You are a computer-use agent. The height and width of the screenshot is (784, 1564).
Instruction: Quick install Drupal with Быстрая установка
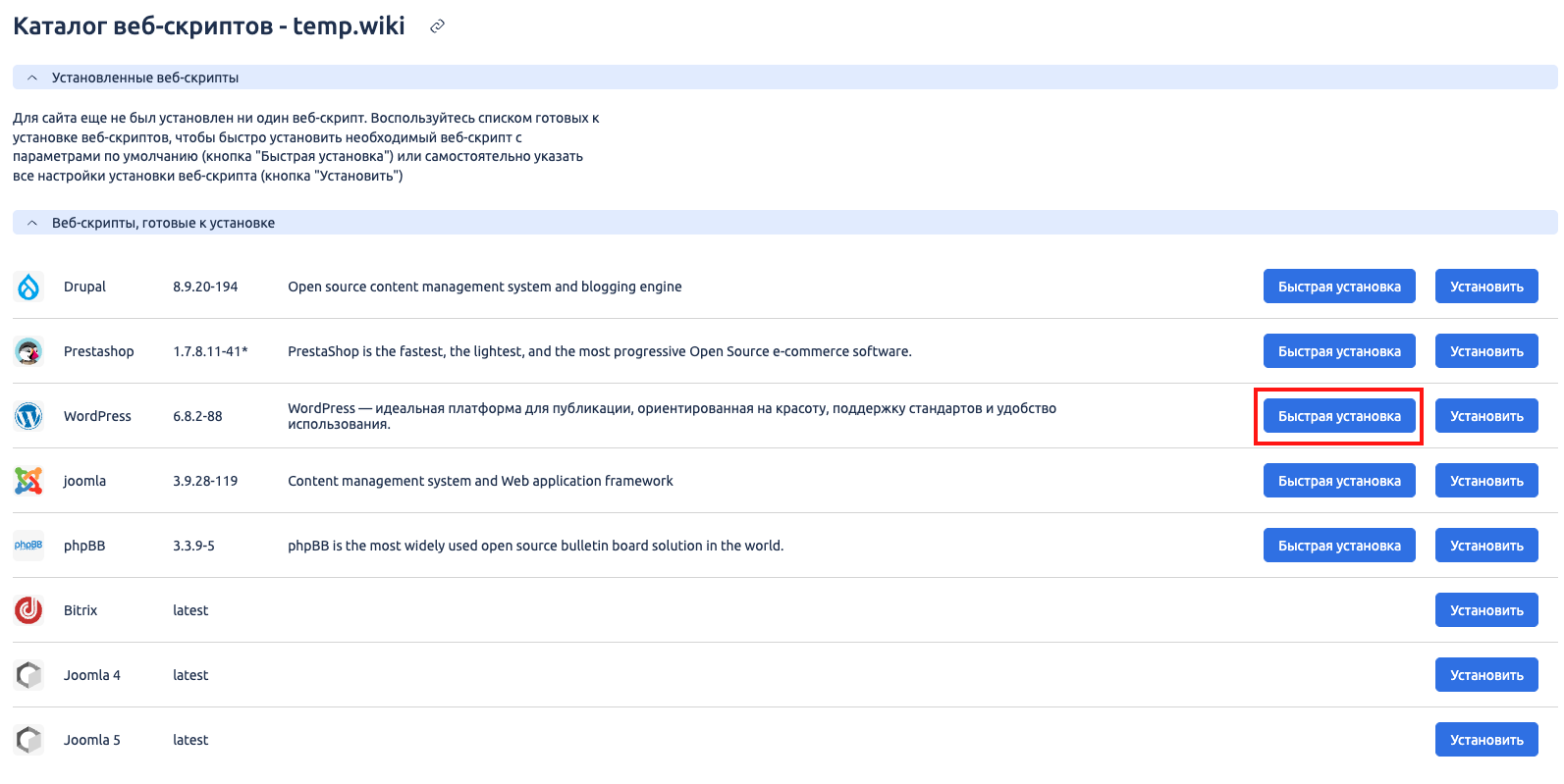pyautogui.click(x=1339, y=287)
